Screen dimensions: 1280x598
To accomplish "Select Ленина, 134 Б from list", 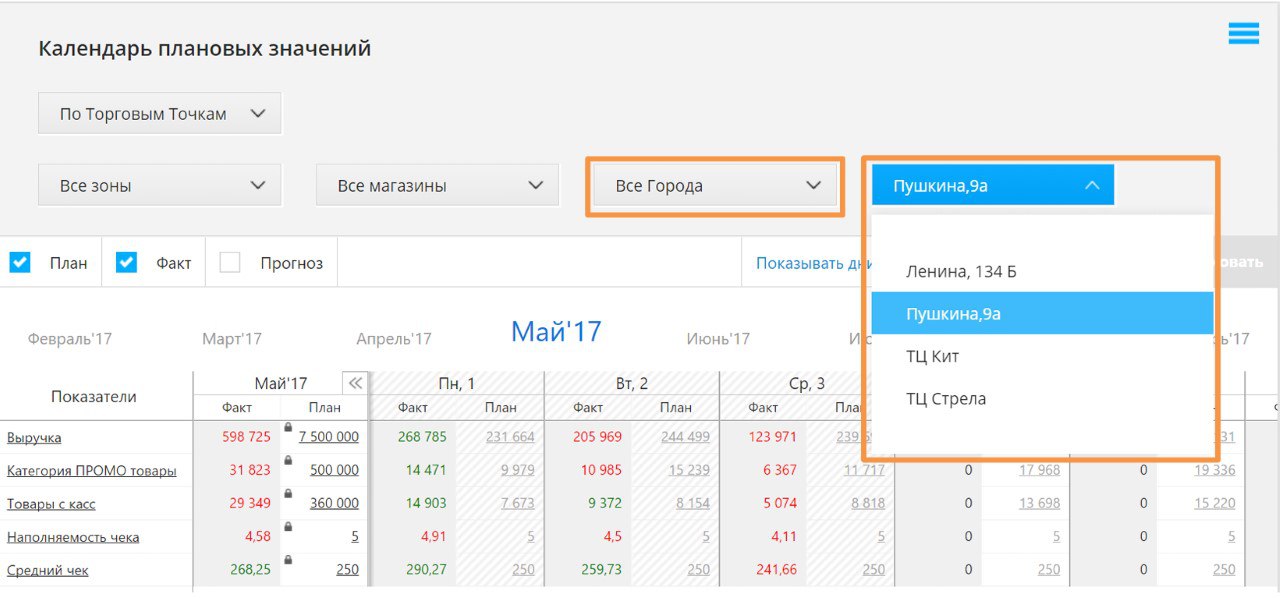I will [961, 272].
